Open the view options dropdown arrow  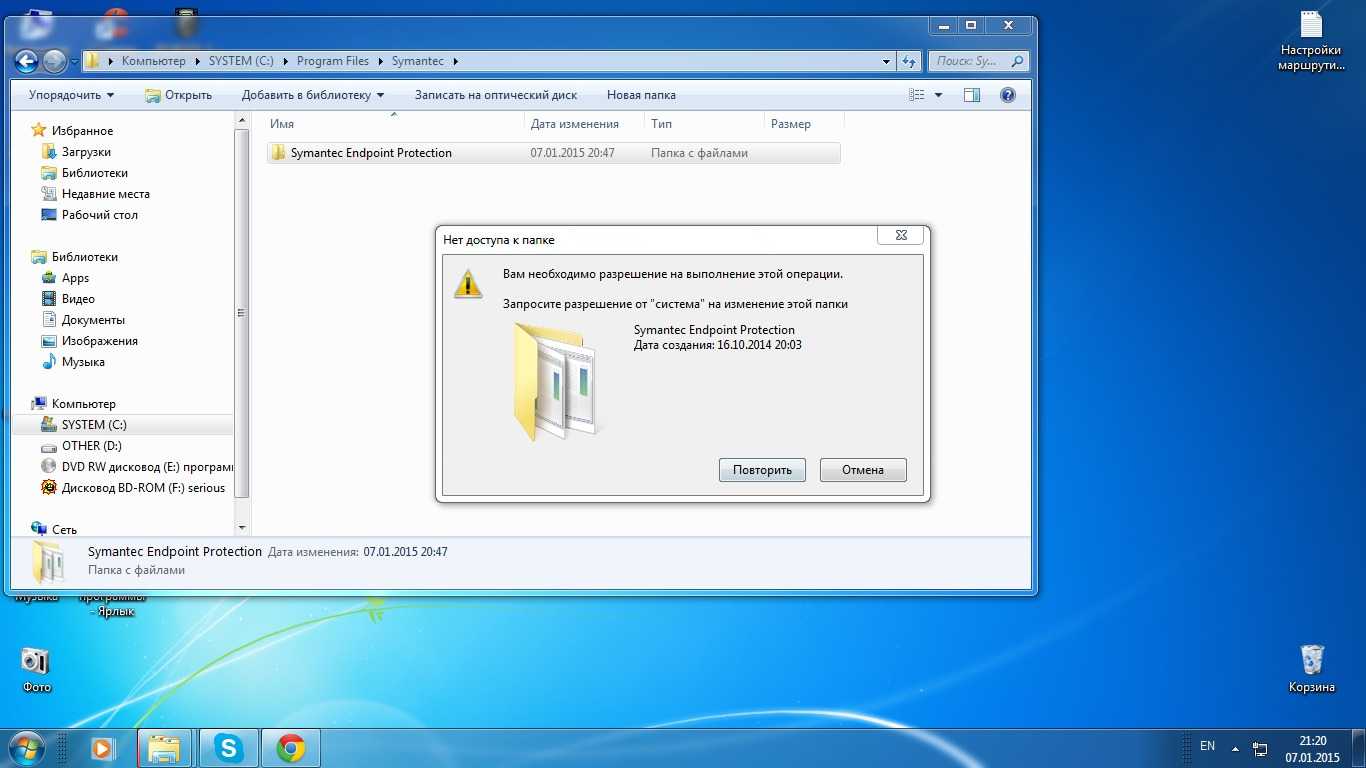coord(938,95)
